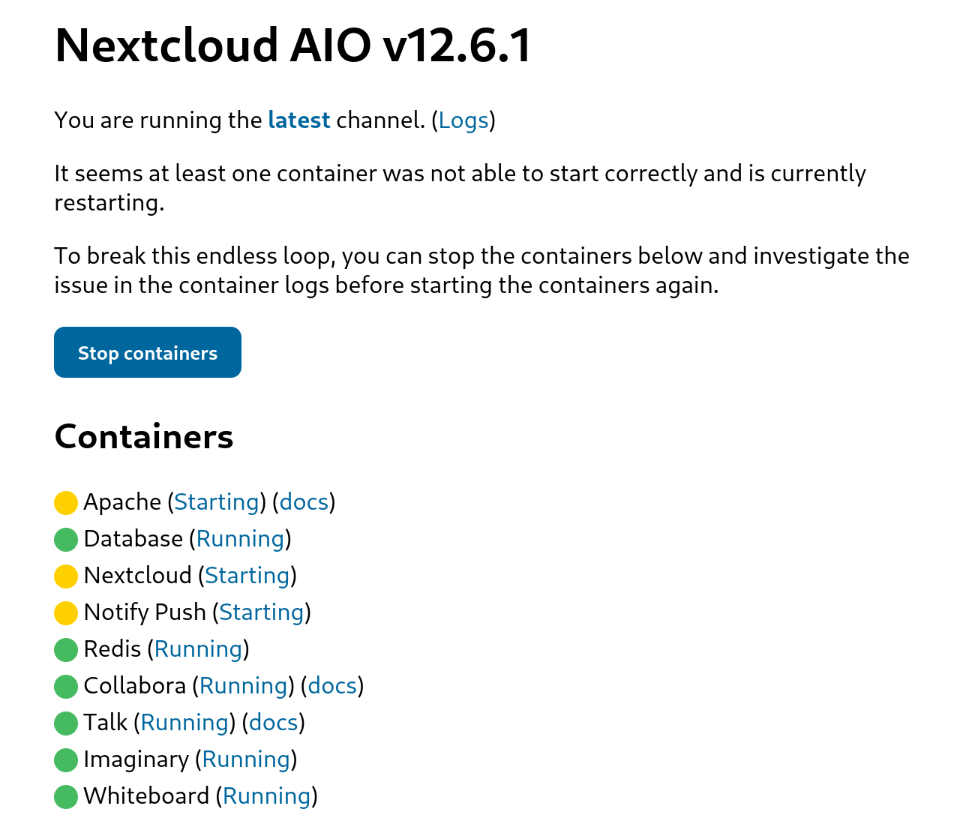Click the yellow status dot beside Nextcloud
960x825 pixels.
pos(66,576)
